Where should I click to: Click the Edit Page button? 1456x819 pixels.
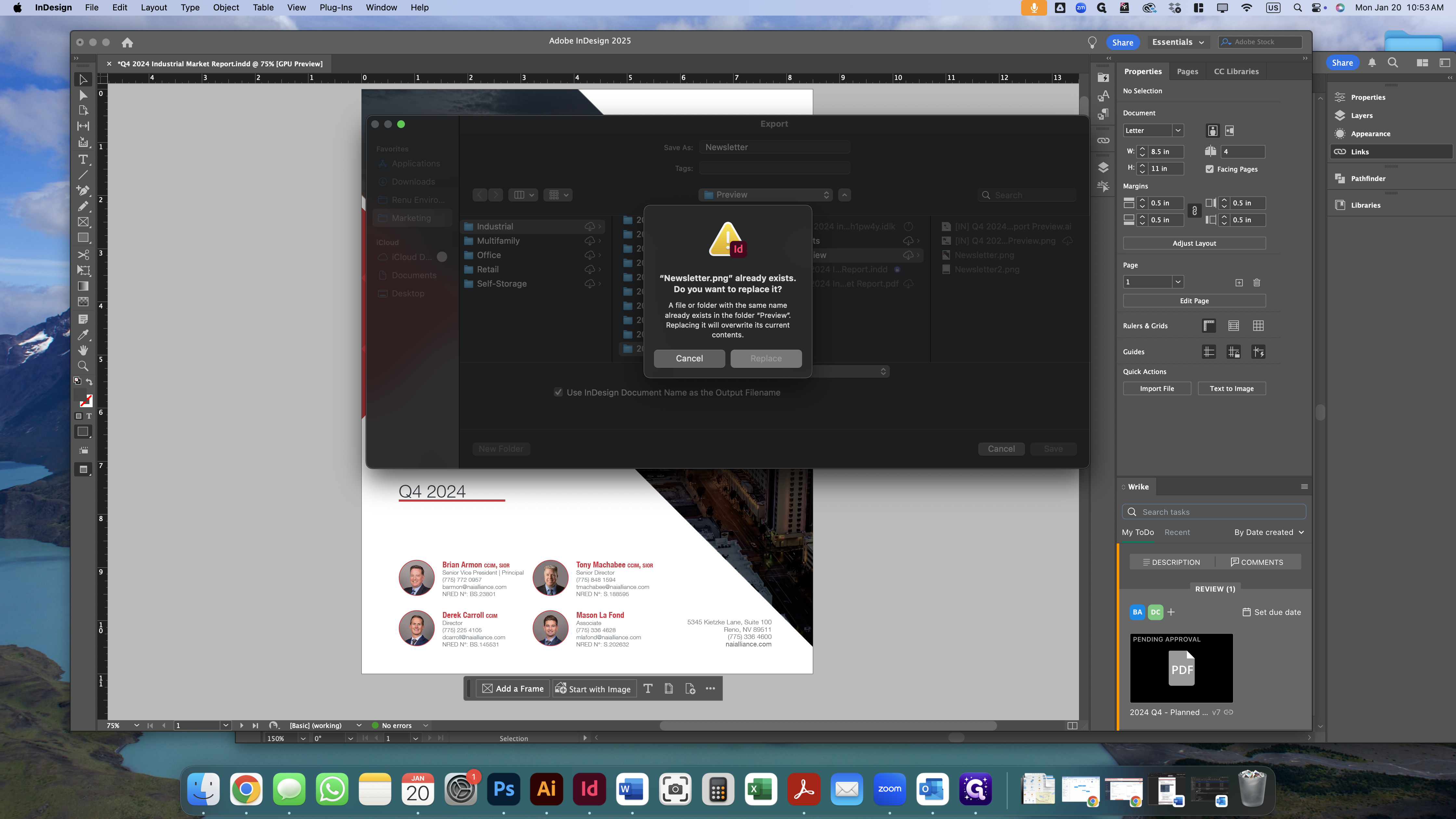1194,301
